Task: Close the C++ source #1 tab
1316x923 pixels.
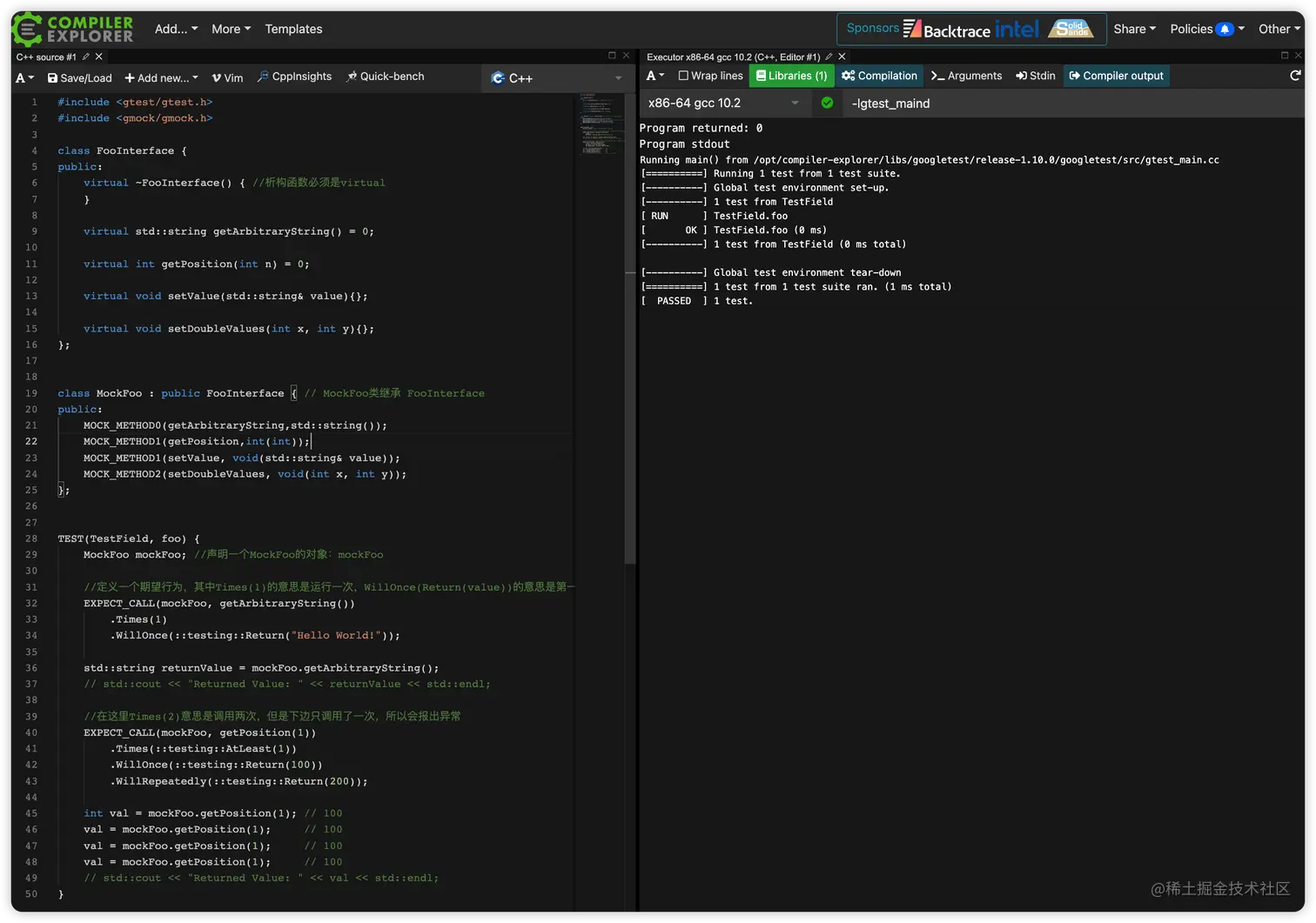Action: click(x=99, y=57)
